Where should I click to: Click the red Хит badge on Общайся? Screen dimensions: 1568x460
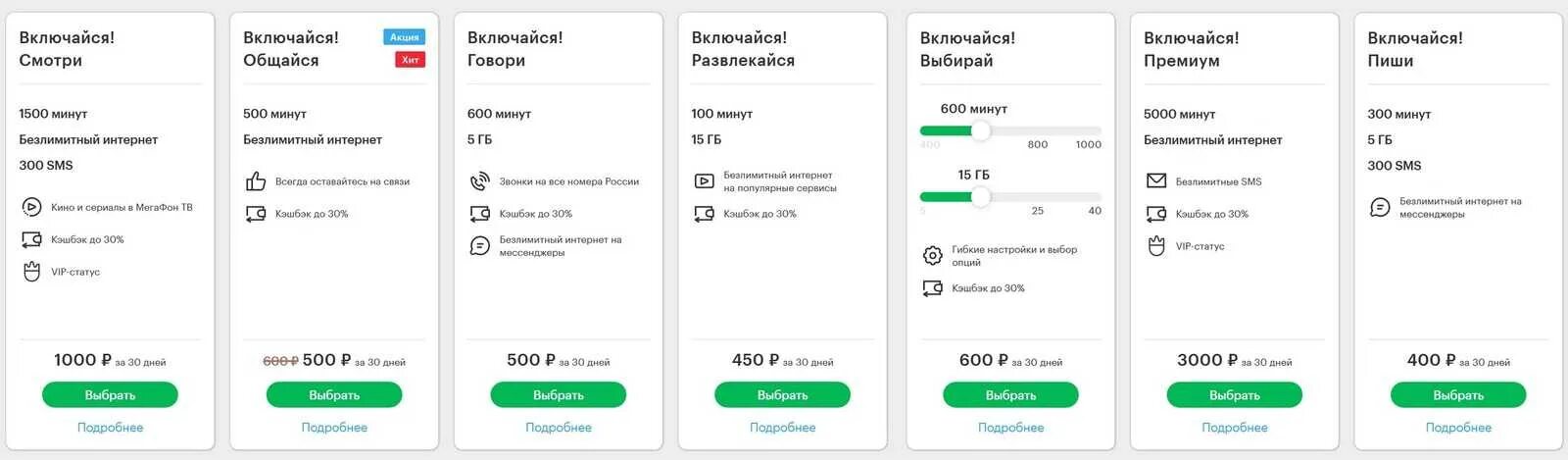[x=410, y=60]
